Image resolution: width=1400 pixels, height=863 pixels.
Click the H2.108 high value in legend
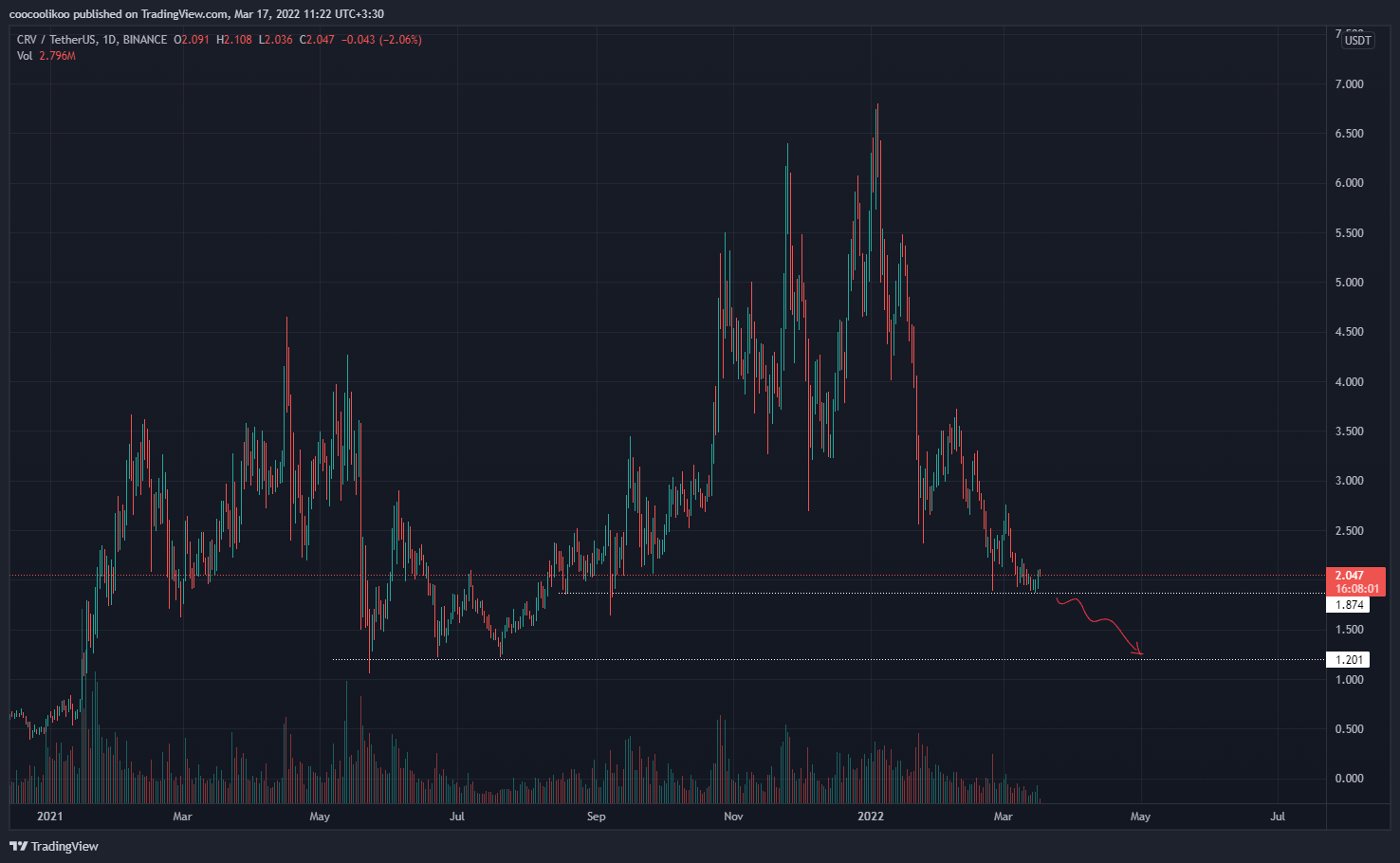point(234,40)
